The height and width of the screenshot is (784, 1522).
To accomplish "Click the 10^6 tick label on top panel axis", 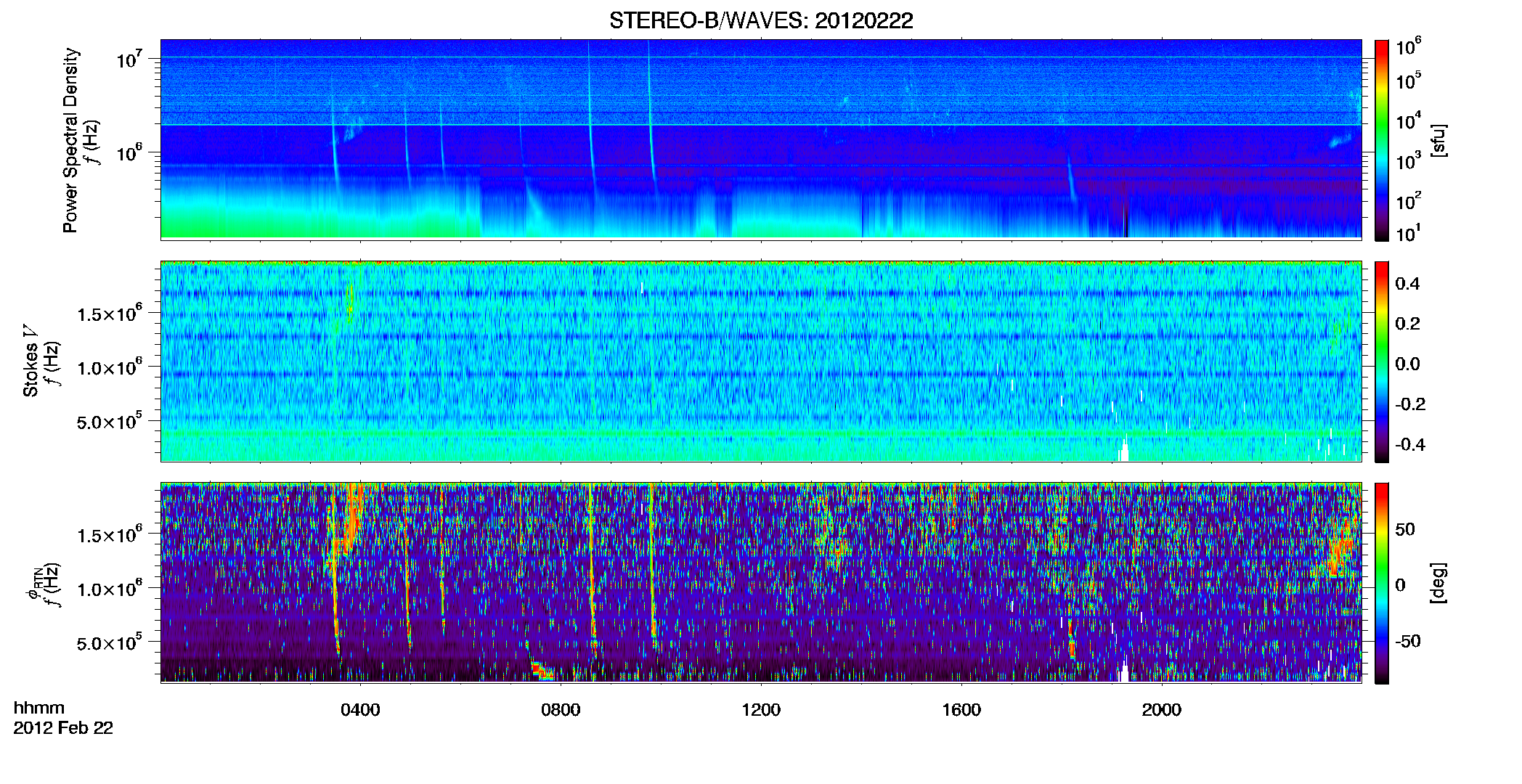I will click(x=129, y=152).
